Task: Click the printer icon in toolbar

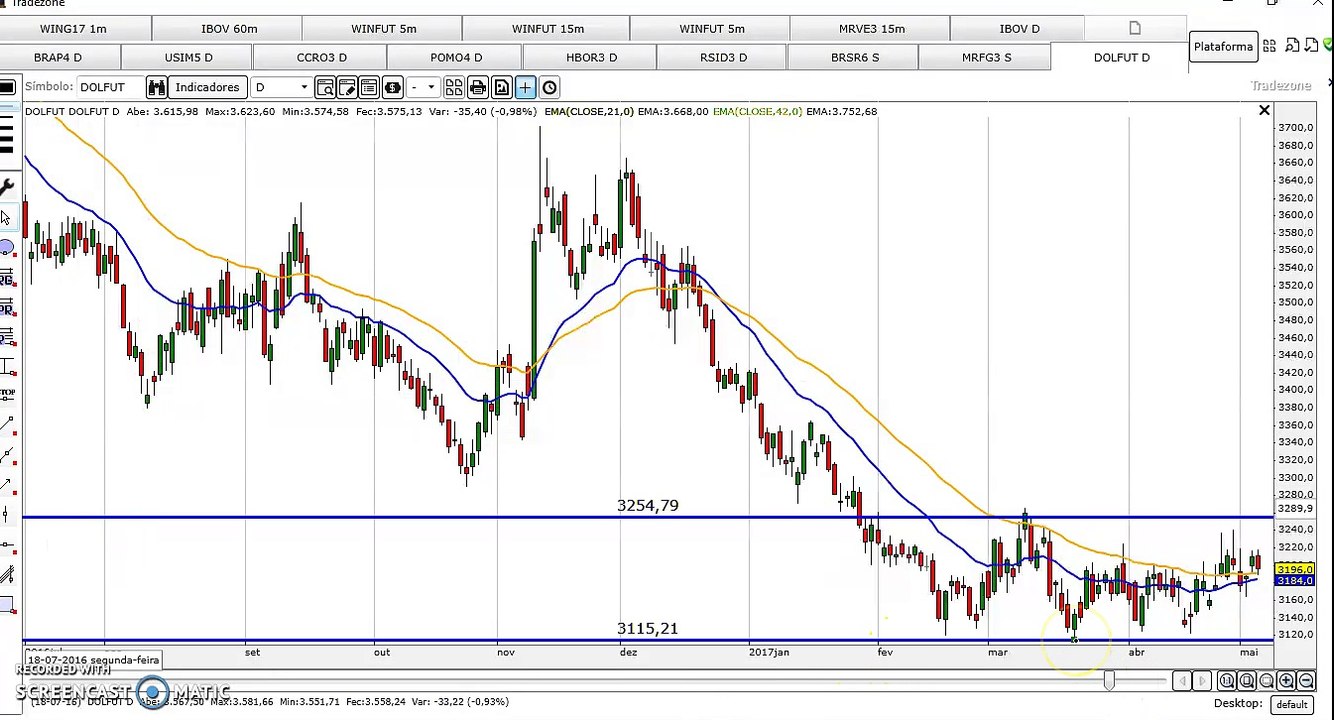Action: 477,87
